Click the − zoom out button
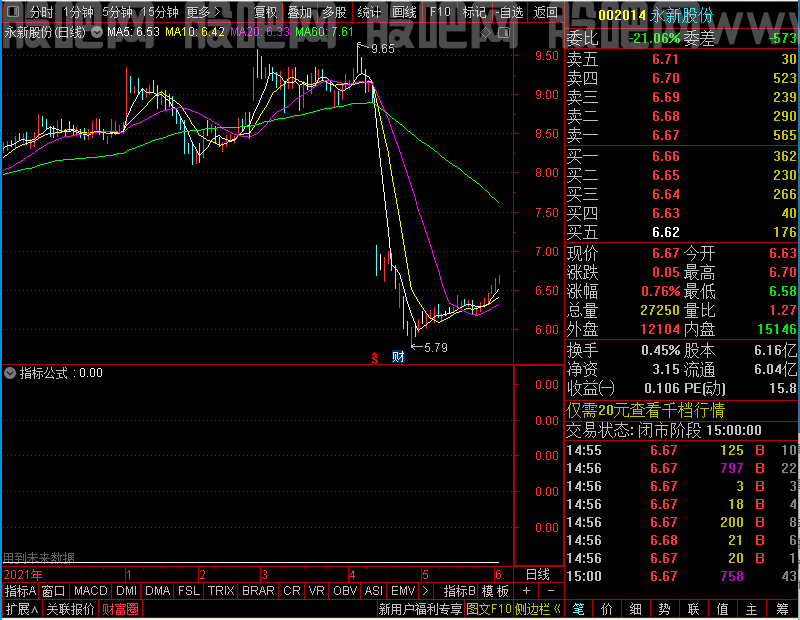The width and height of the screenshot is (800, 620). (551, 591)
